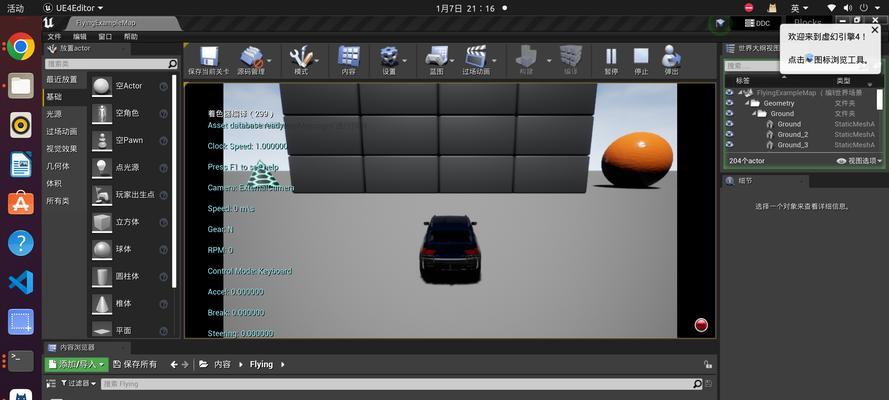Open the Blueprints (蓝图) dropdown arrow
This screenshot has height=400, width=889.
452,60
